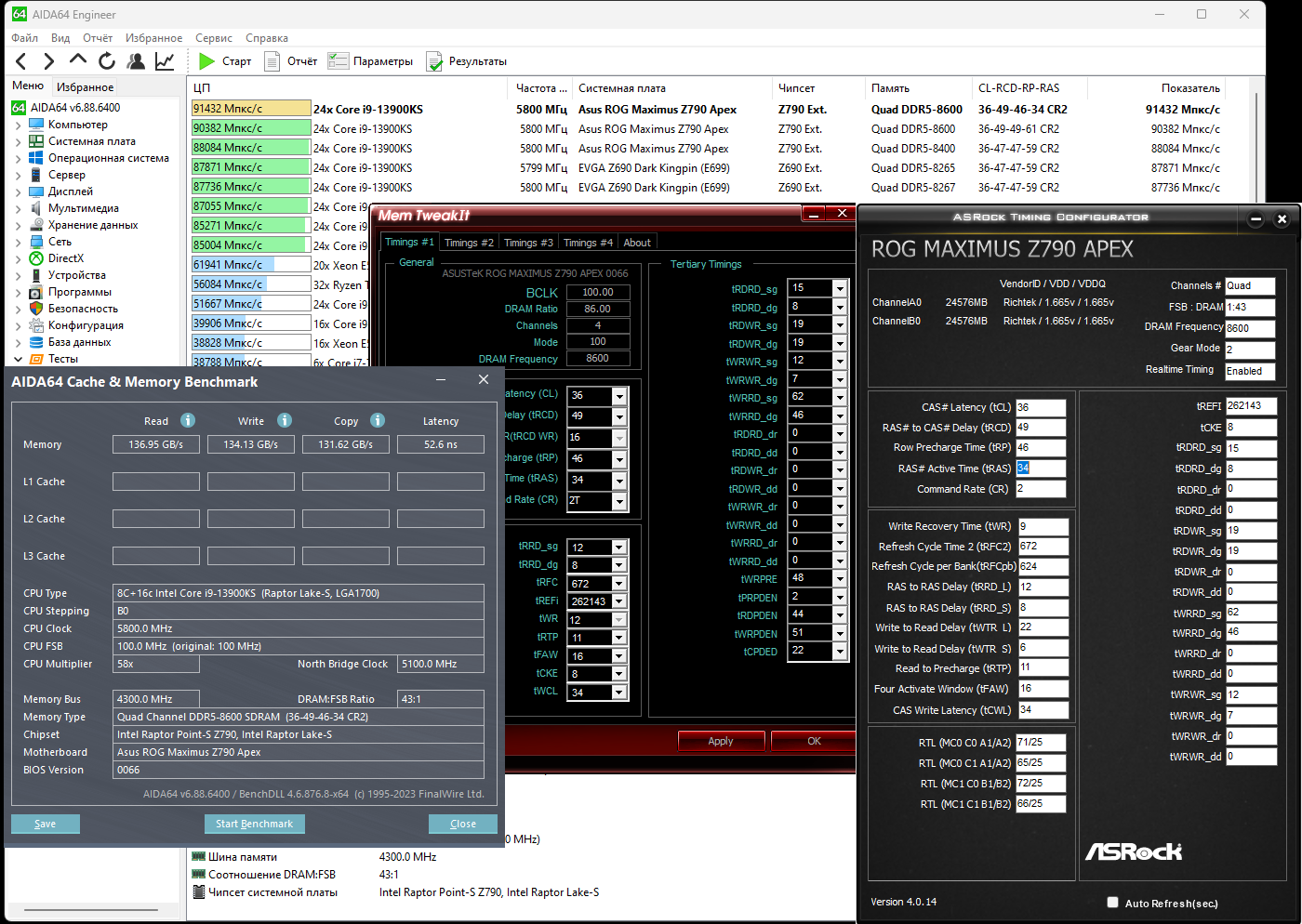Screen dimensions: 1302x924
Task: Open the Сервис menu
Action: pyautogui.click(x=214, y=38)
